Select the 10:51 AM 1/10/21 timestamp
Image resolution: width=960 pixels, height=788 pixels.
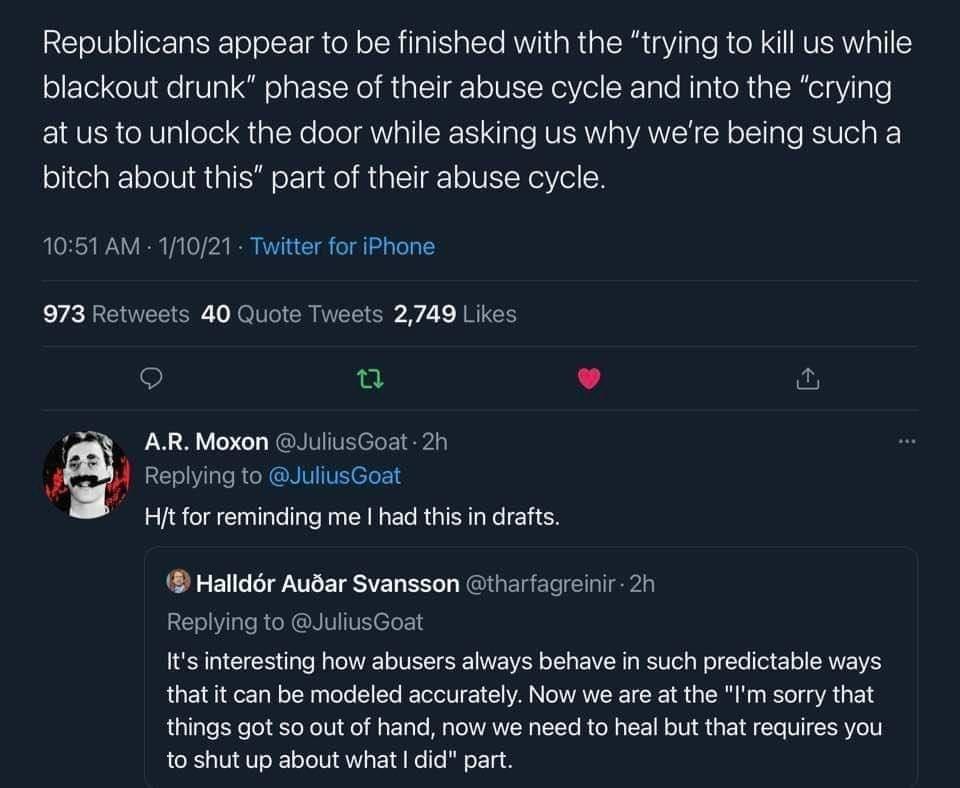[137, 246]
